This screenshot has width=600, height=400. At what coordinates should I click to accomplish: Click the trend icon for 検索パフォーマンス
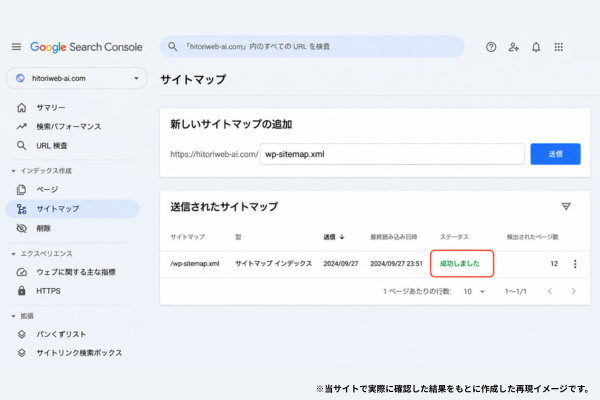[21, 126]
